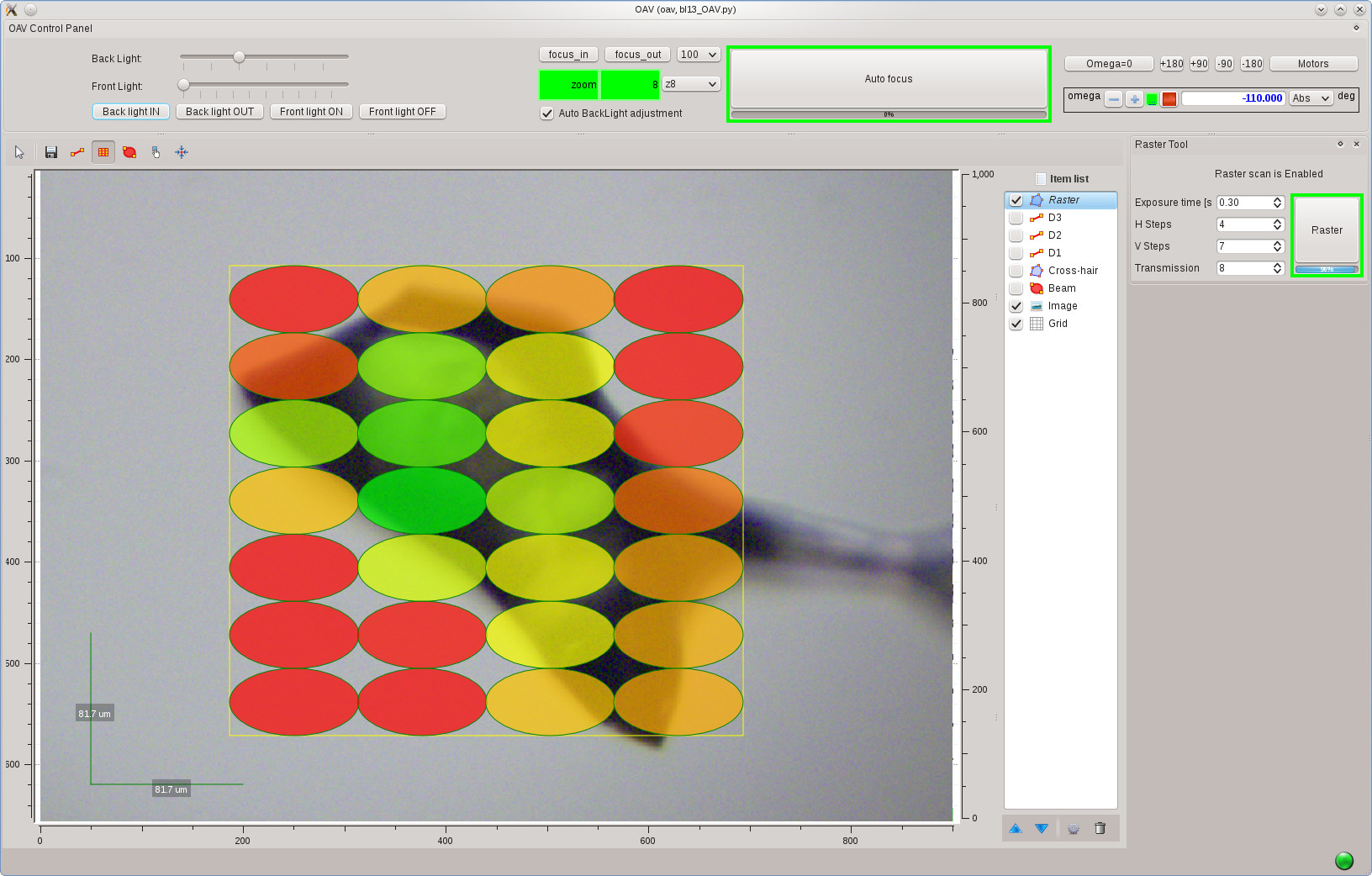Click the move-to-center crosshair icon
This screenshot has width=1372, height=876.
[181, 152]
